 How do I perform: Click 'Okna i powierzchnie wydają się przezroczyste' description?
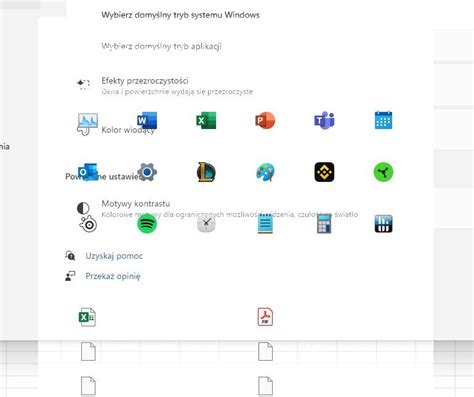coord(177,91)
